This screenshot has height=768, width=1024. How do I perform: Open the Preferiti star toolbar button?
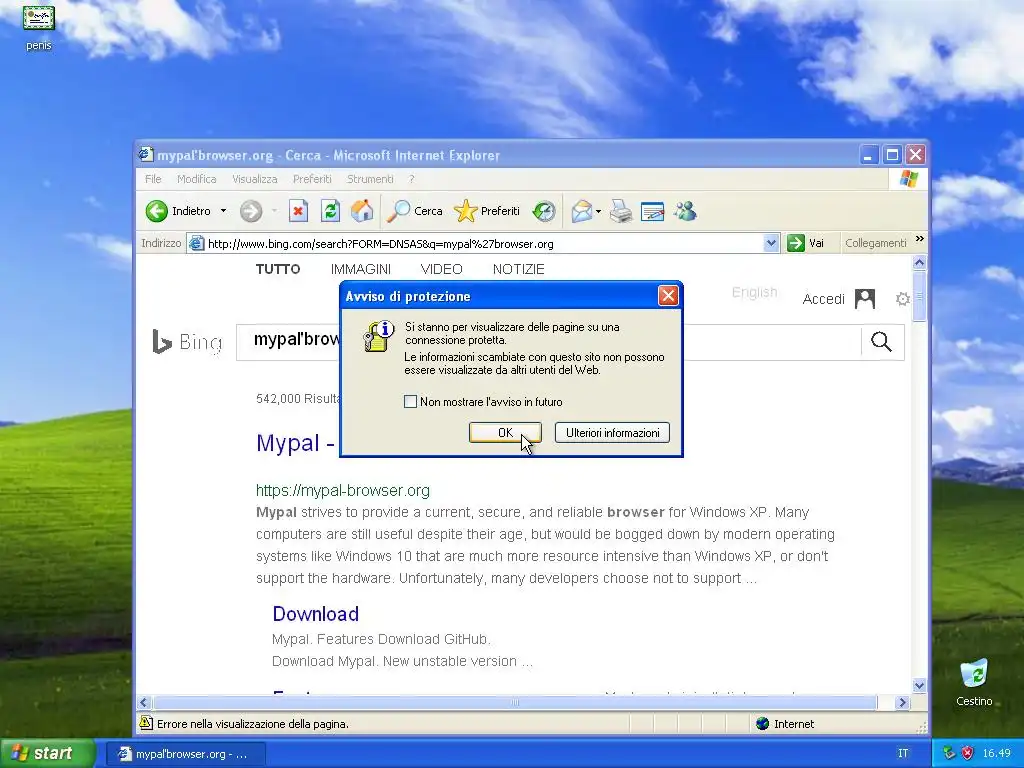tap(487, 211)
